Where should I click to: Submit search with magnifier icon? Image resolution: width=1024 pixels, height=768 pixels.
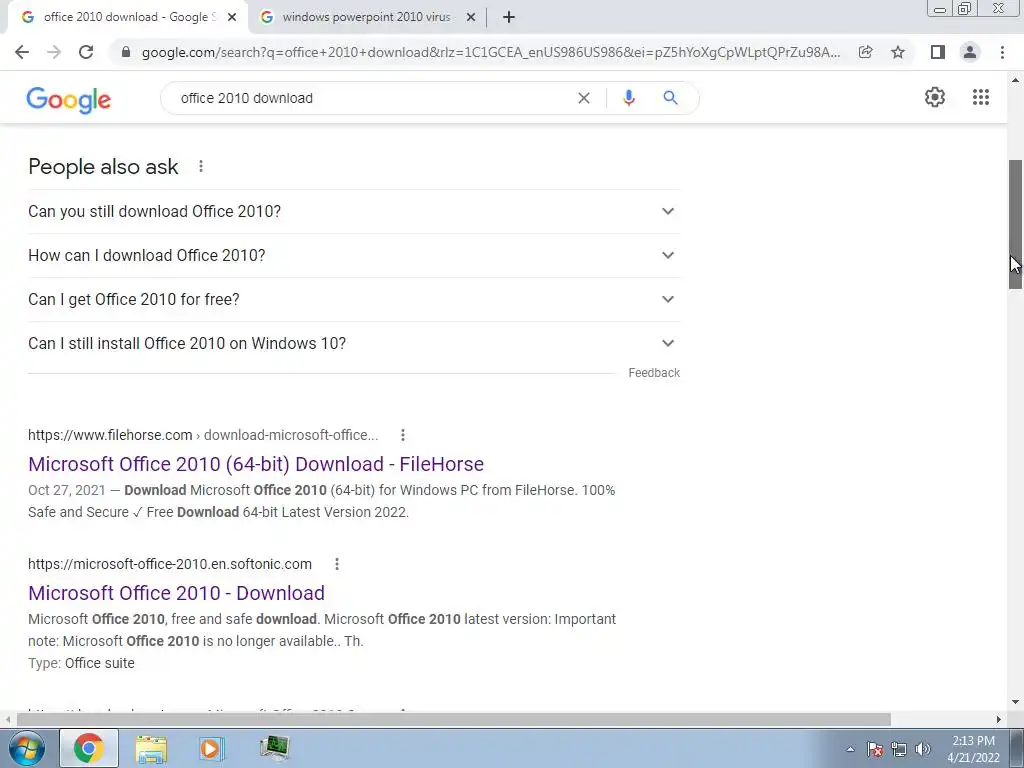click(671, 98)
